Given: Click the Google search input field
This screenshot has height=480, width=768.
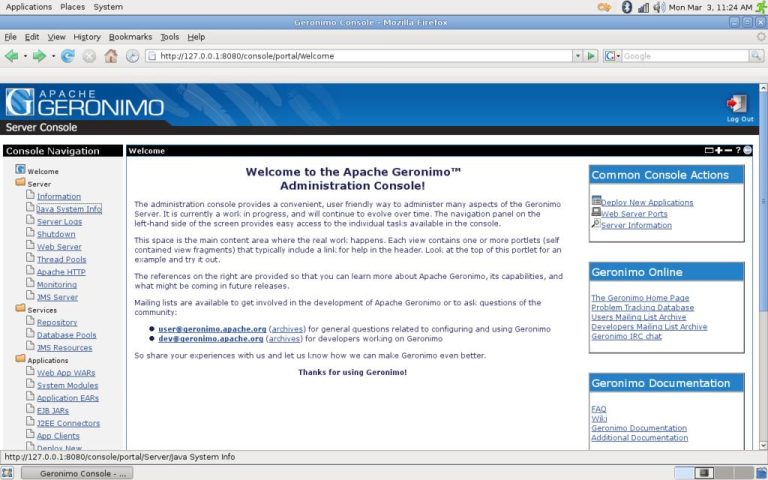Looking at the screenshot, I should 684,56.
